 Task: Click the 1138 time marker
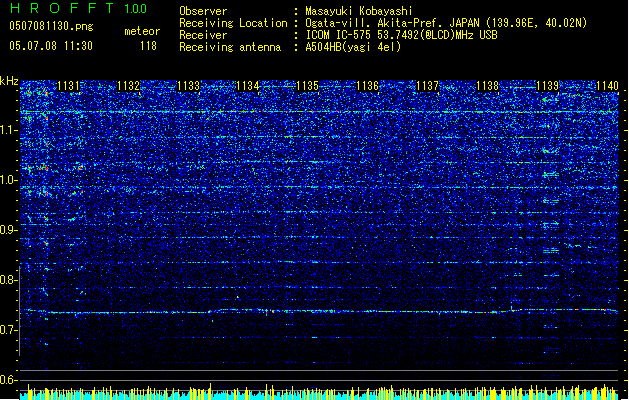[487, 86]
